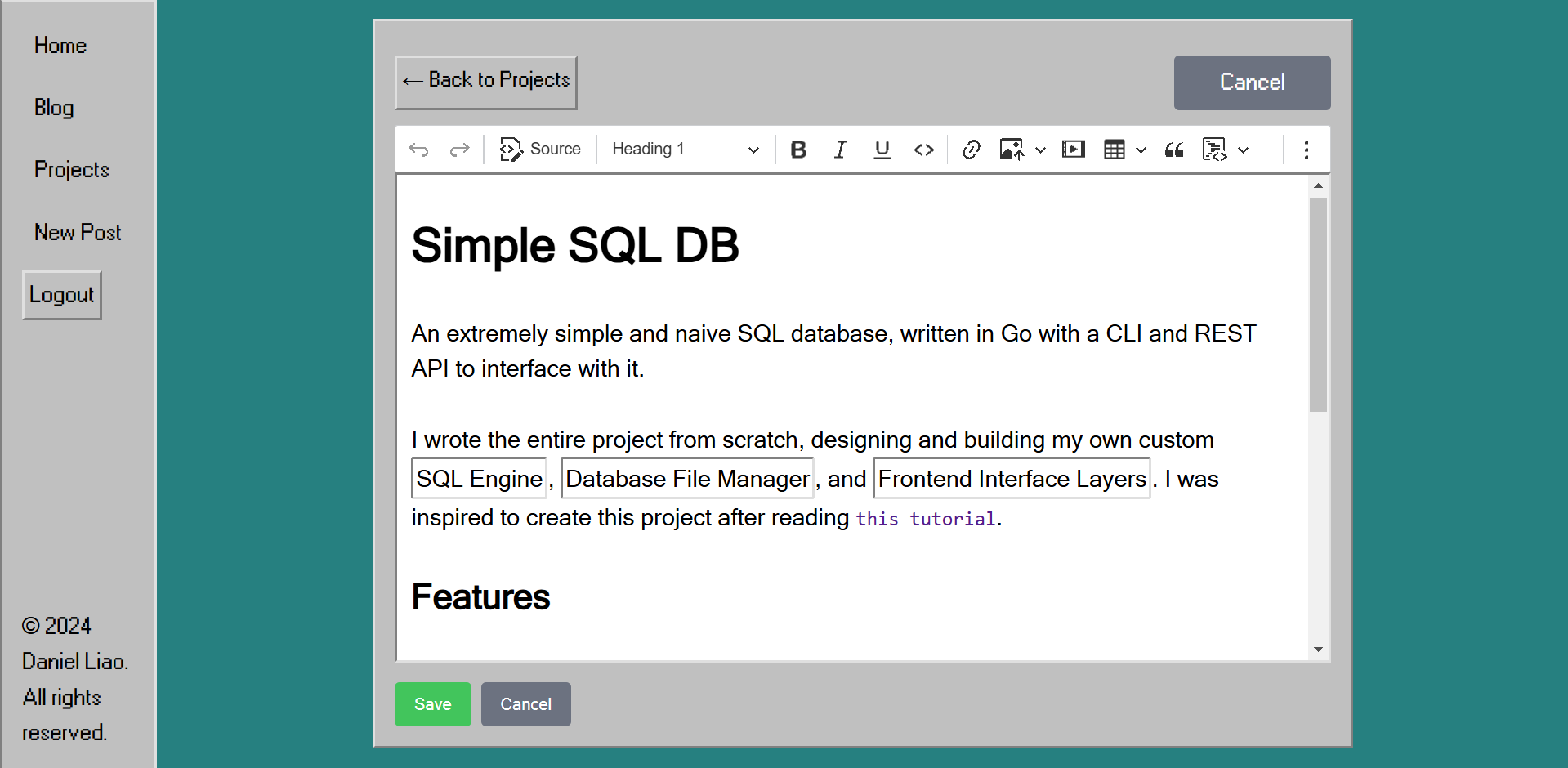Expand the code block language arrow
This screenshot has width=1568, height=768.
pyautogui.click(x=1243, y=150)
